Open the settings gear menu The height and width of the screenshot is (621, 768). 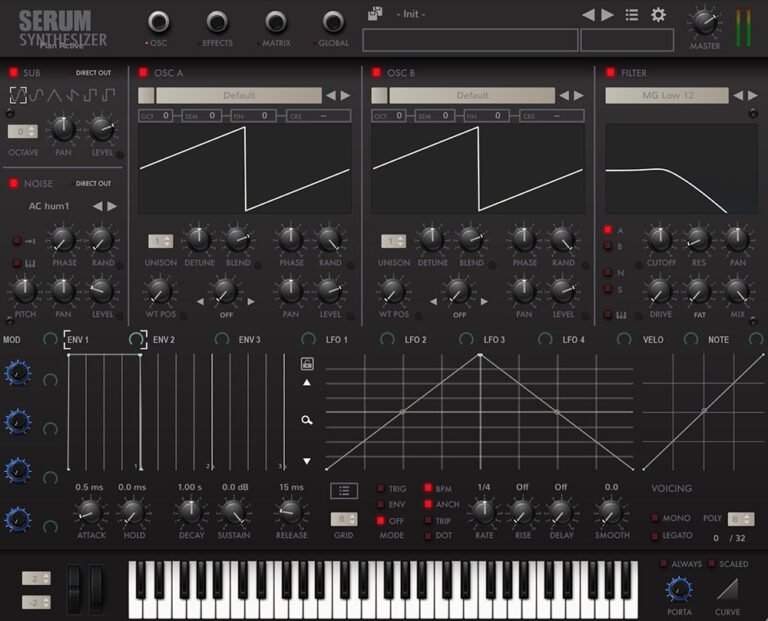pos(658,15)
